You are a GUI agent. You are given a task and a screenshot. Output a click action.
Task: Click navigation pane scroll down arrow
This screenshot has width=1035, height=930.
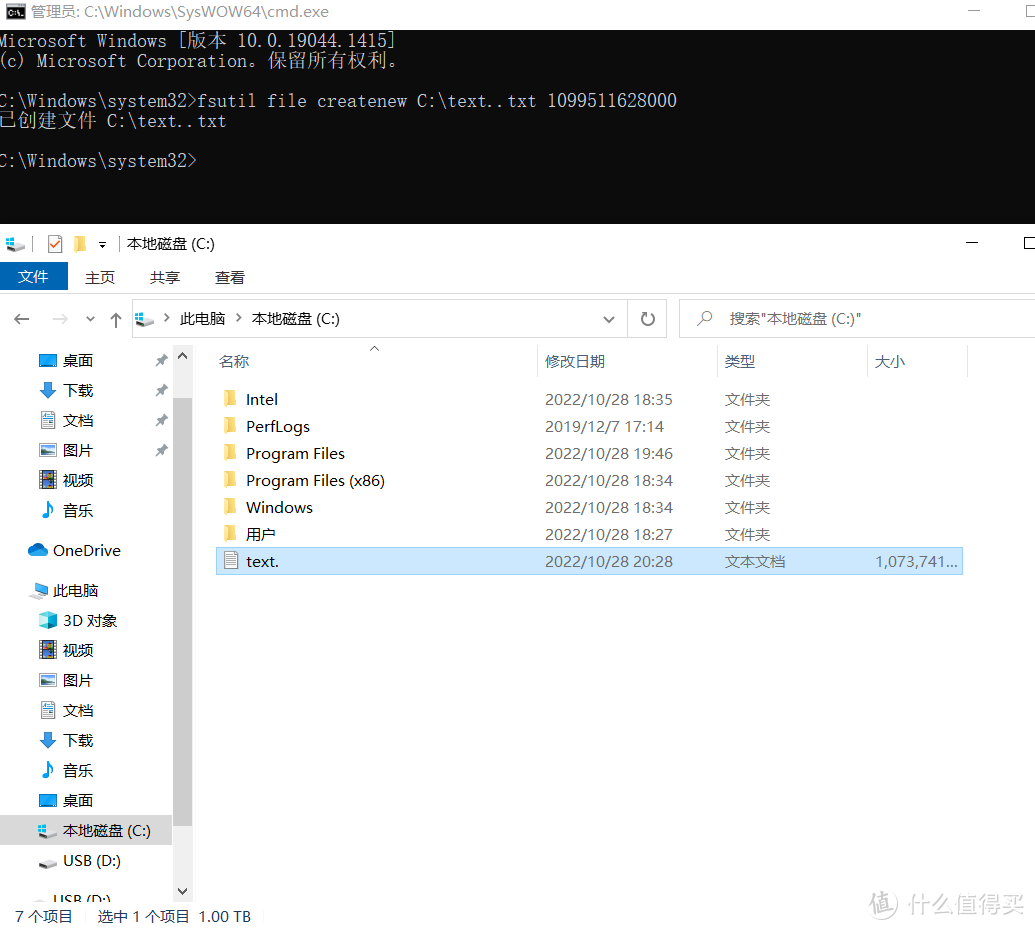(x=183, y=891)
